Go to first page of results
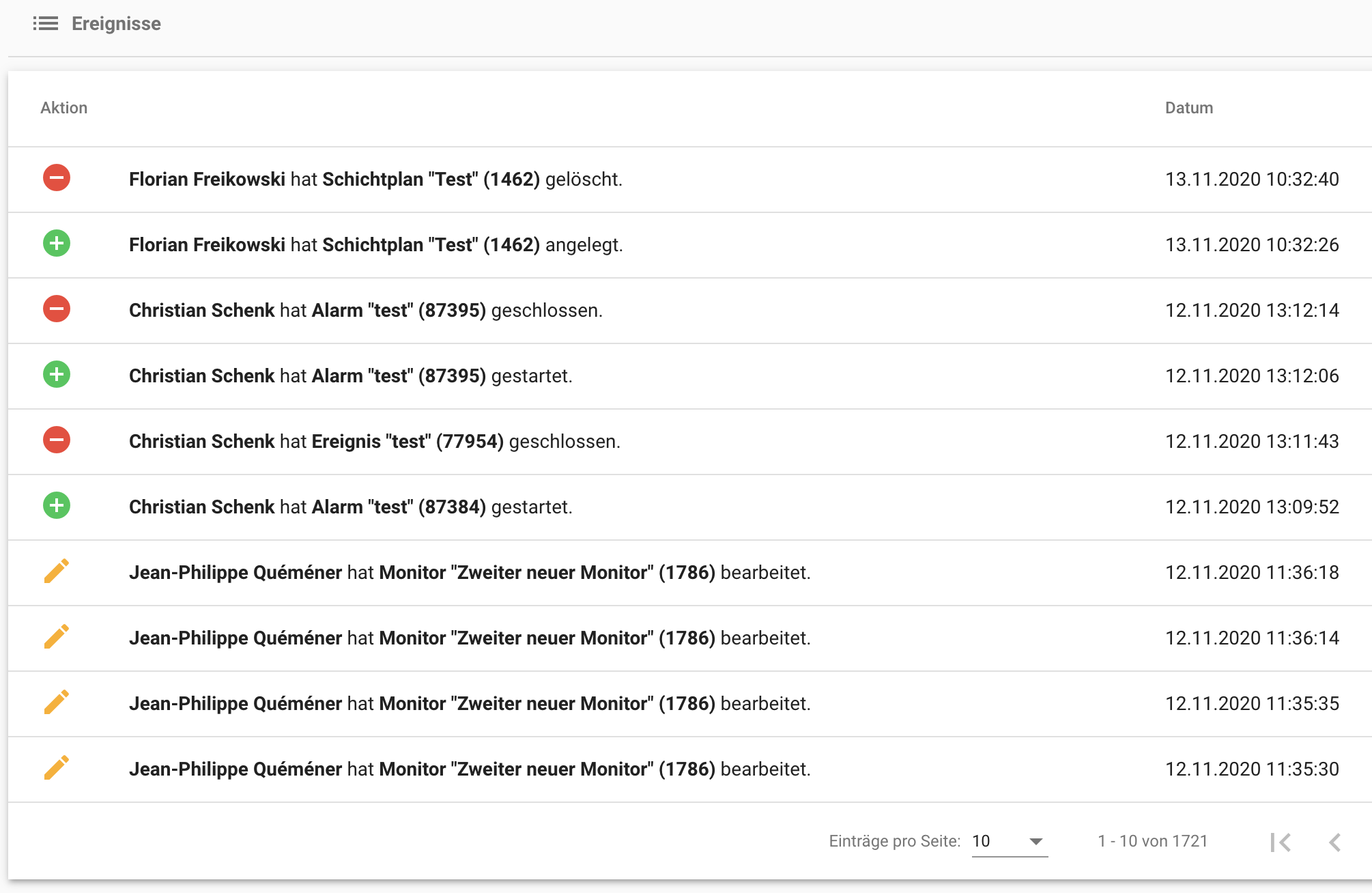The image size is (1372, 893). tap(1281, 842)
